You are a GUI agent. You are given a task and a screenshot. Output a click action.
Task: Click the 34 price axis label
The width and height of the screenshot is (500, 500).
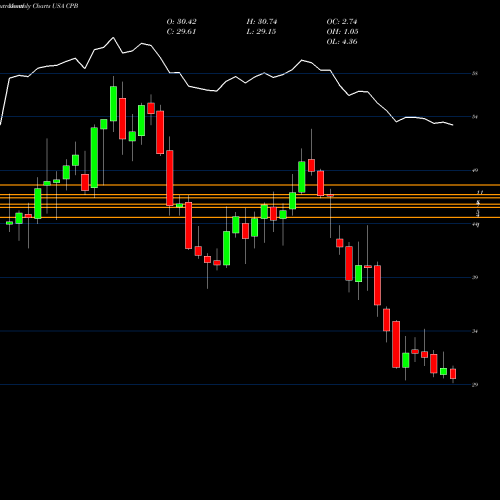click(475, 331)
